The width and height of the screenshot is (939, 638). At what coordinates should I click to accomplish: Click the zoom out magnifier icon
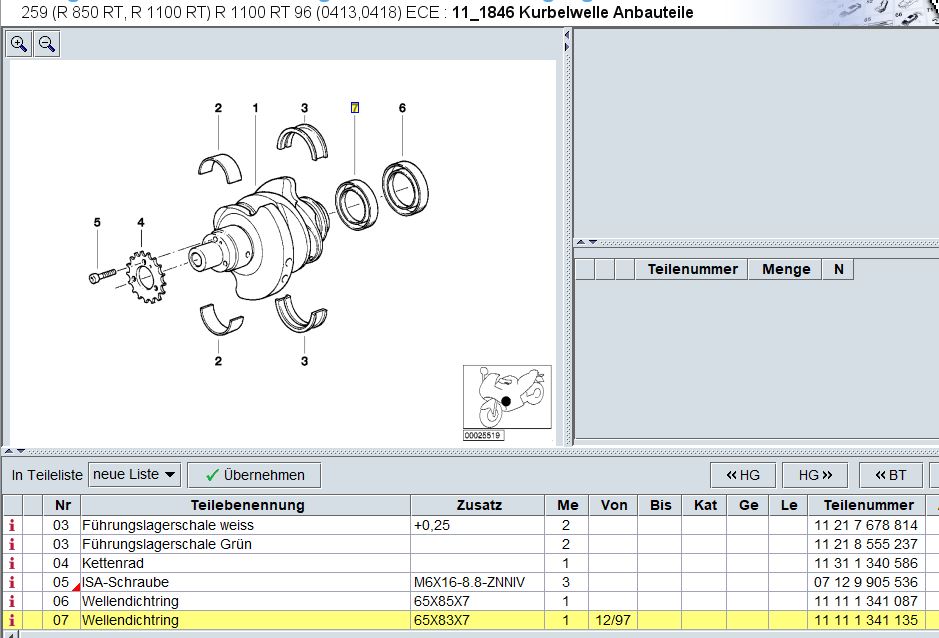[x=46, y=44]
